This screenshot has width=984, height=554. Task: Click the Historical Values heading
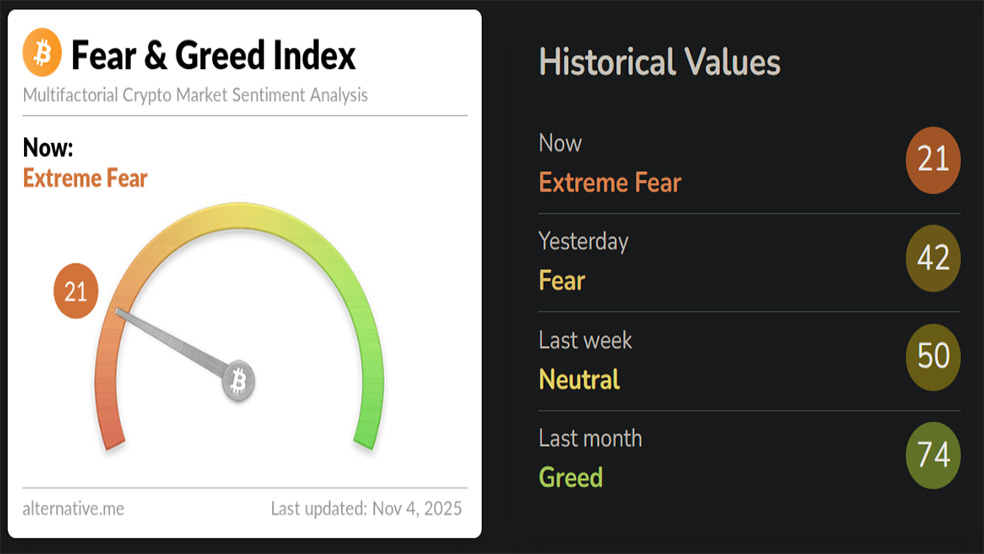(x=659, y=62)
